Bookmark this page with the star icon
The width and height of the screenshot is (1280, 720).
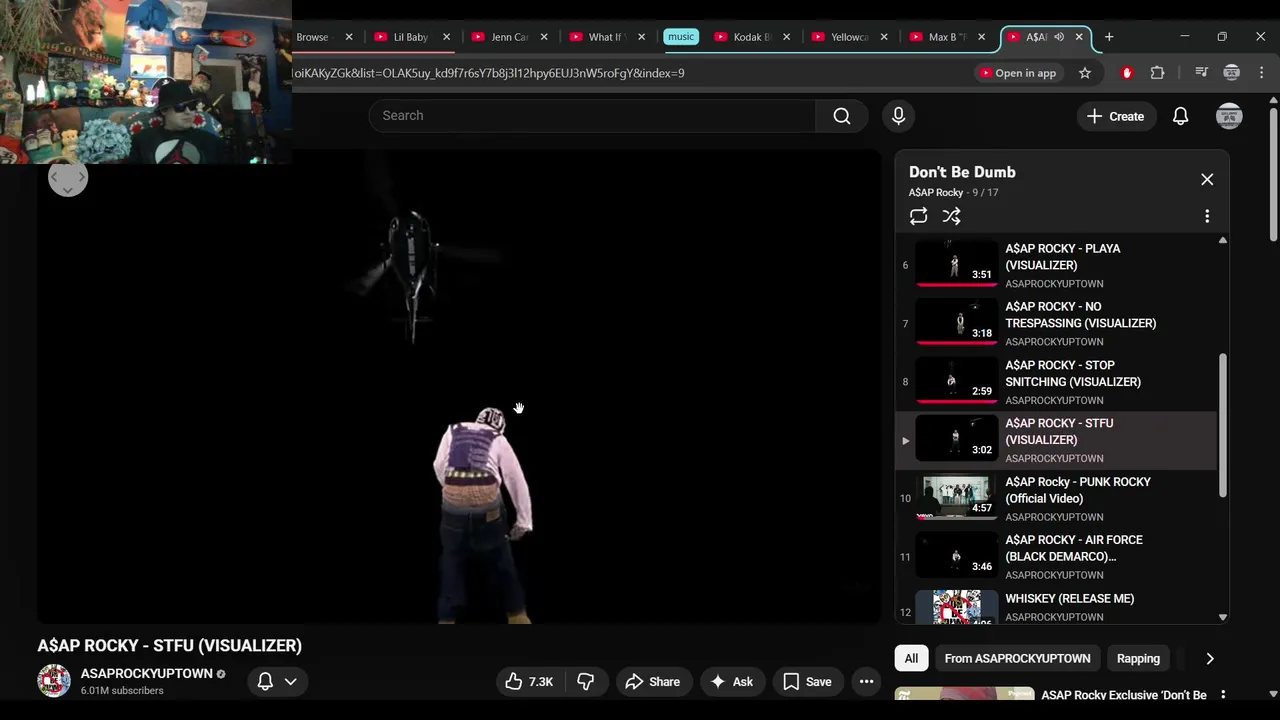(x=1085, y=73)
